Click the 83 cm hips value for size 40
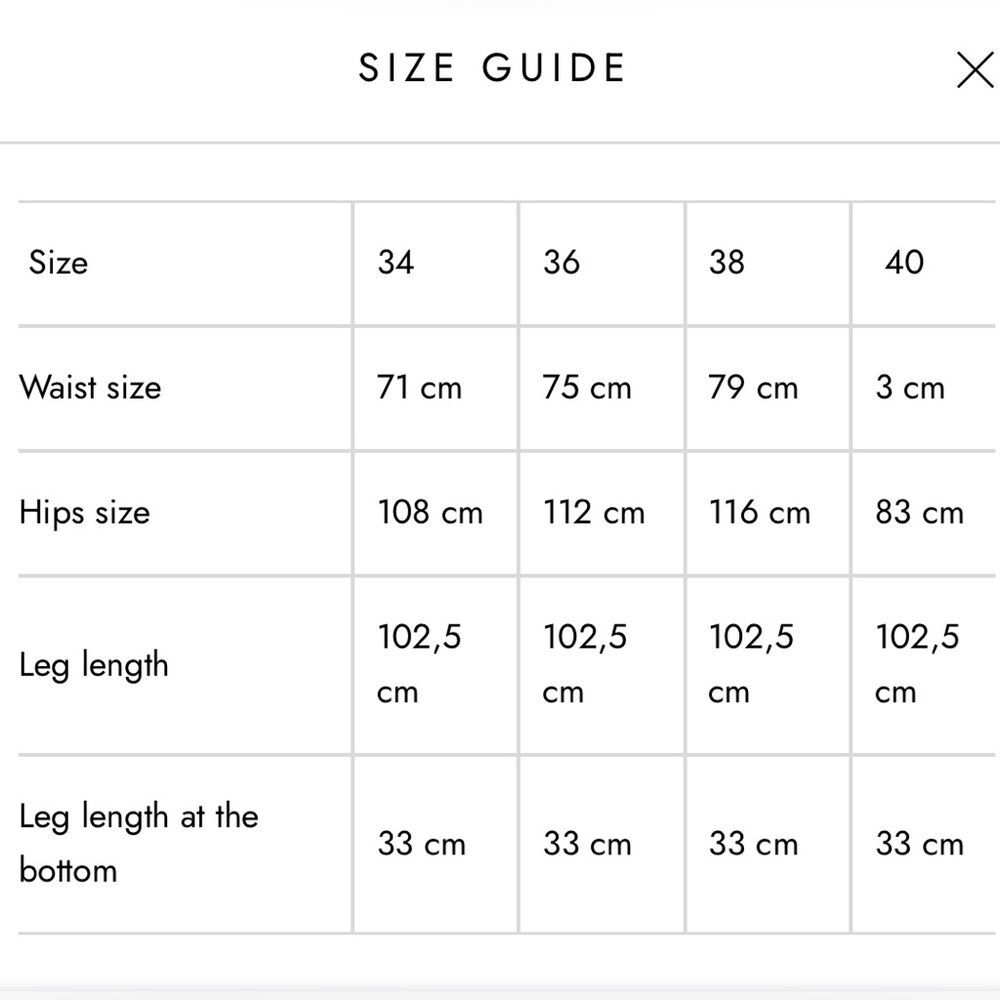1000x1000 pixels. [919, 513]
